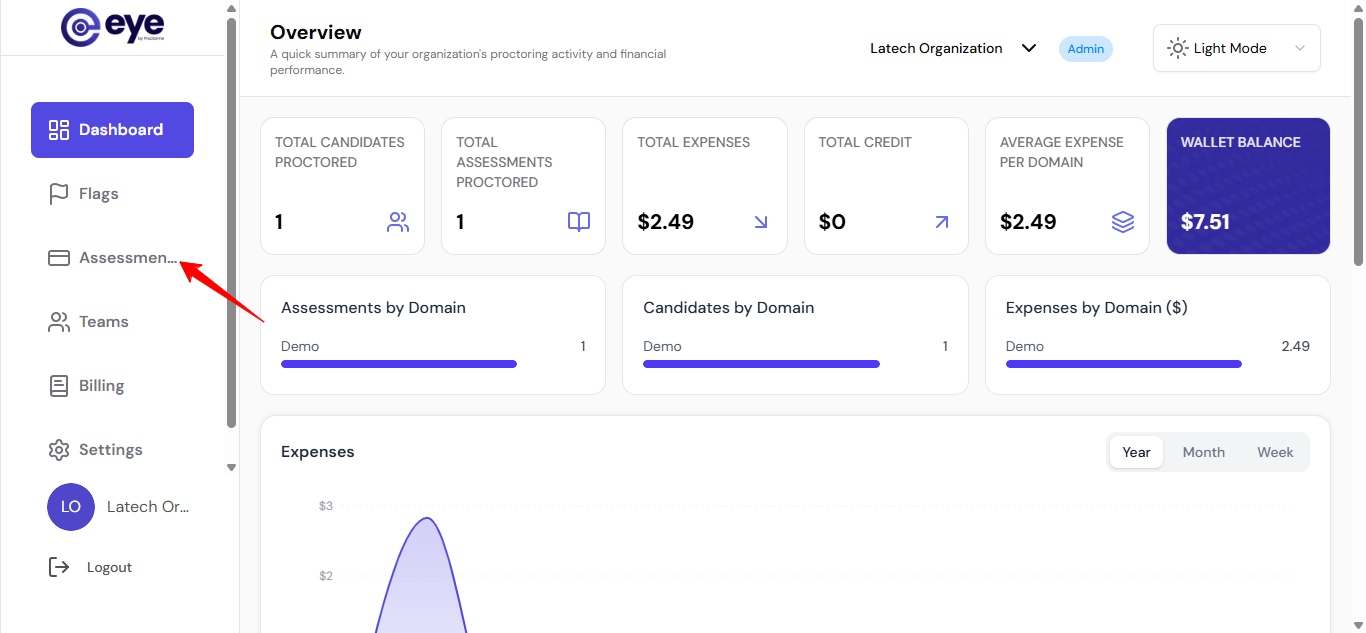
Task: Click the Candidates by Domain Demo bar
Action: click(761, 364)
